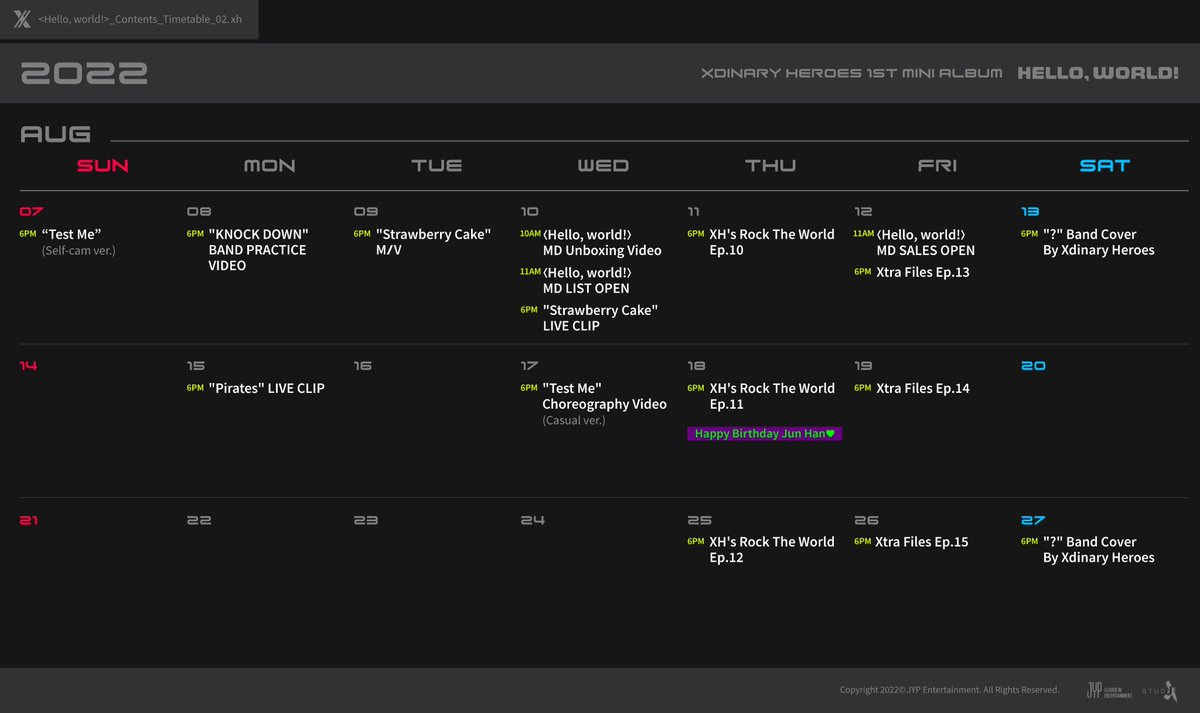Open XH's Rock The World Ep.11
Viewport: 1200px width, 713px height.
pos(761,396)
